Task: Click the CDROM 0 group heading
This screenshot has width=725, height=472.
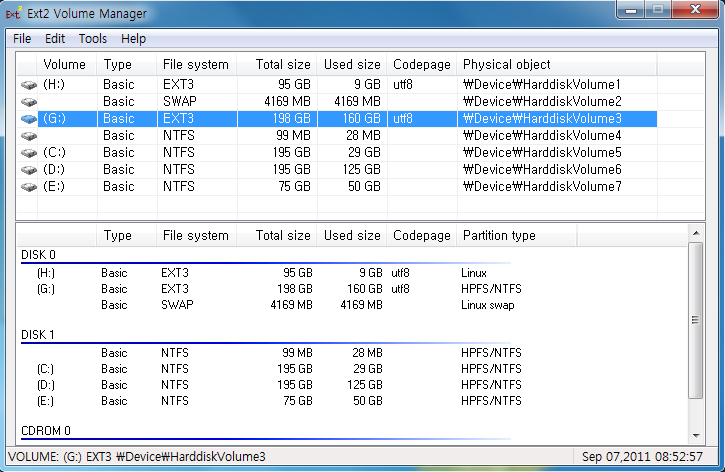Action: (x=46, y=431)
